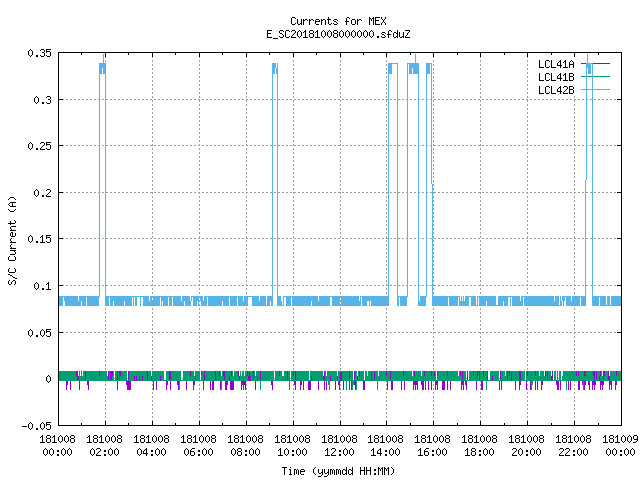The width and height of the screenshot is (640, 480).
Task: Click the x-axis label 'Time (yymmdd HH:MM)'
Action: tap(338, 471)
